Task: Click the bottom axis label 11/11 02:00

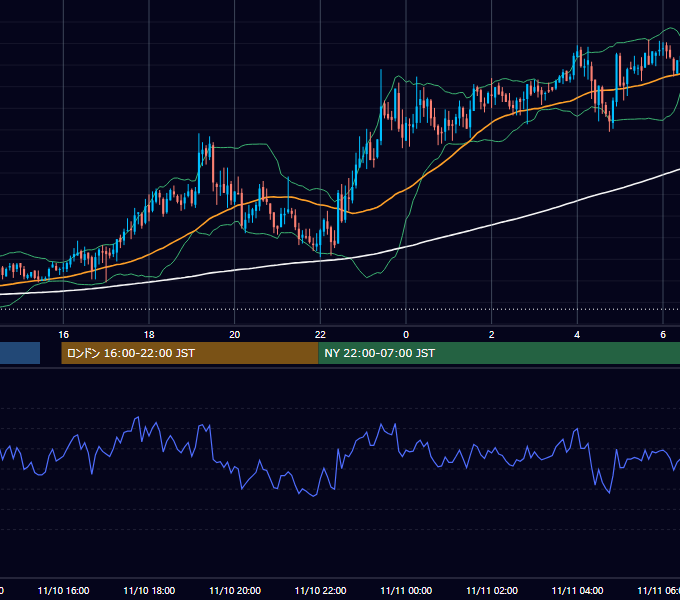Action: tap(492, 590)
